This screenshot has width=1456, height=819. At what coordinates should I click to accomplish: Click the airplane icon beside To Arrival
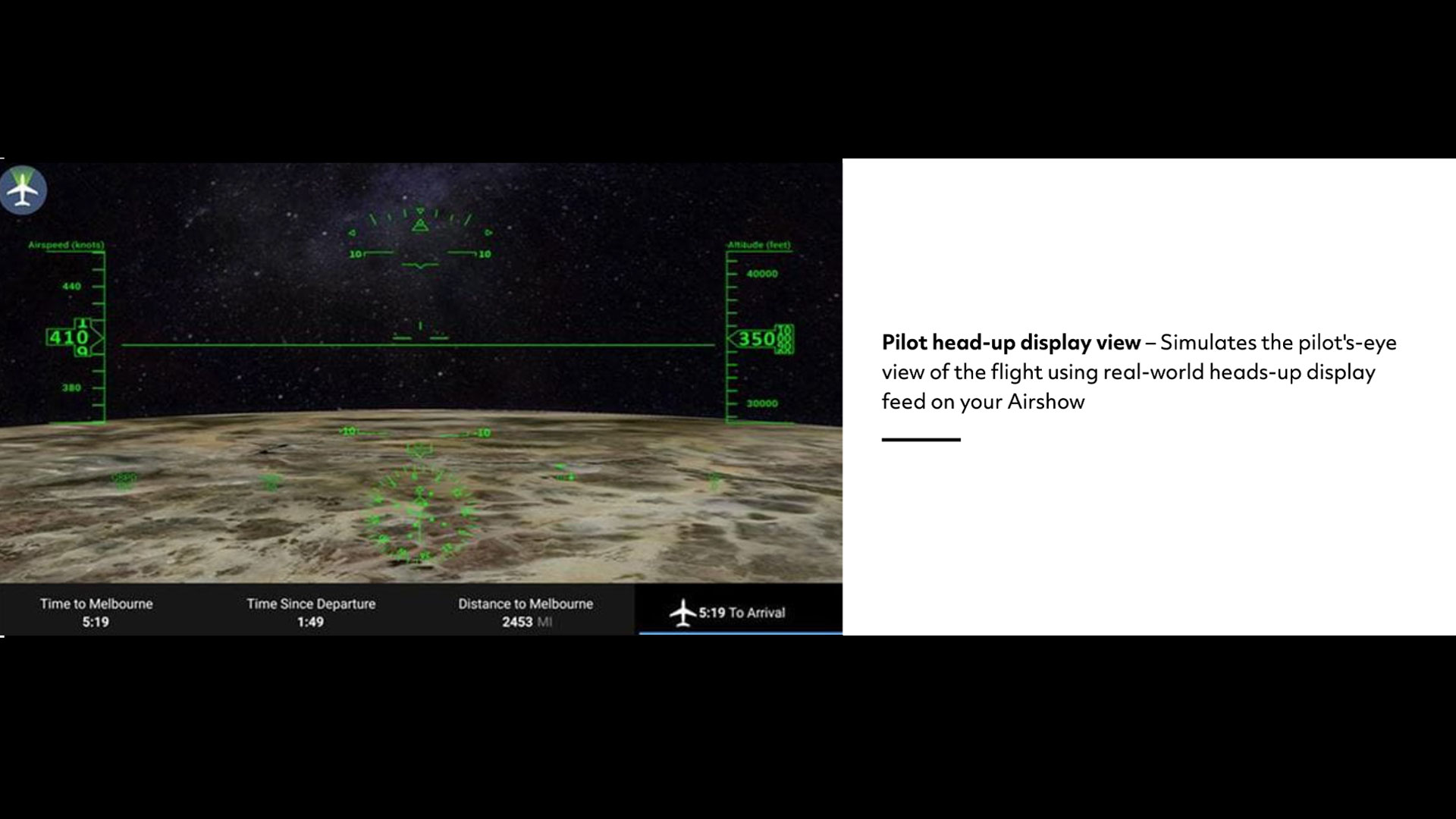tap(682, 613)
